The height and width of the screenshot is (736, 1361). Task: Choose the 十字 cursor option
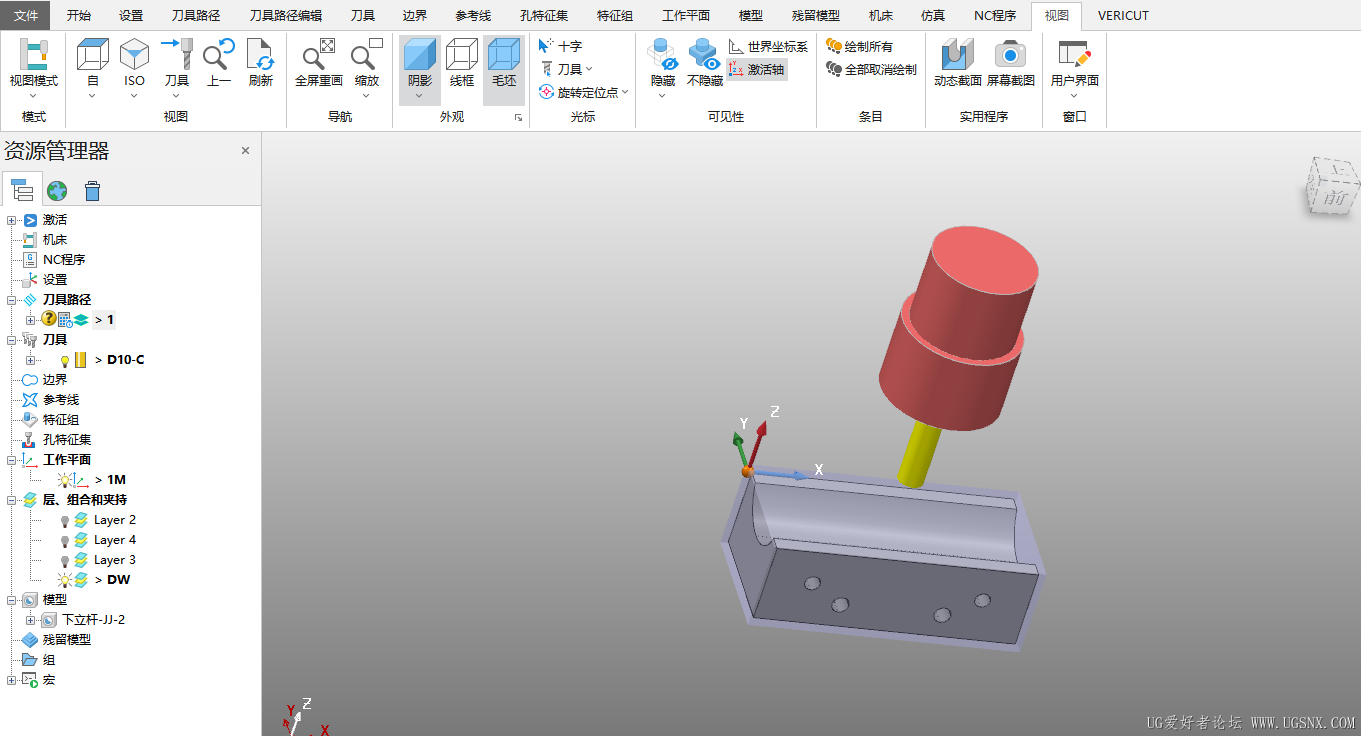pyautogui.click(x=560, y=46)
